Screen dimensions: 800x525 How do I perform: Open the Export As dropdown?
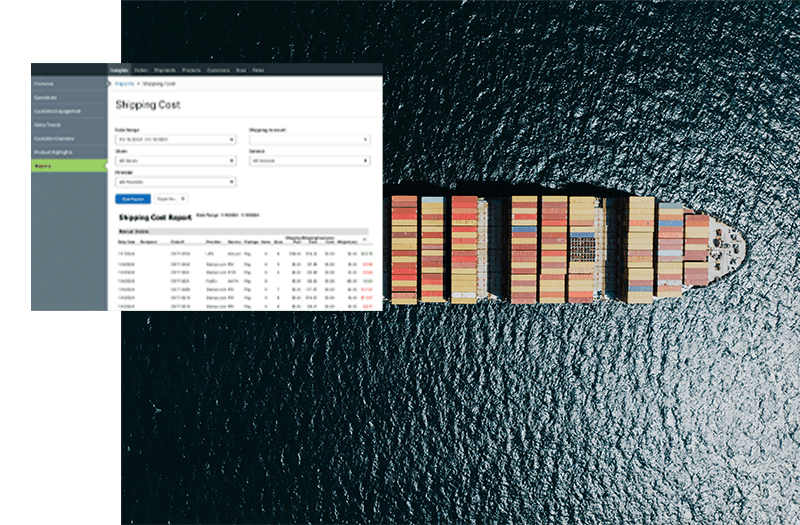tap(170, 199)
